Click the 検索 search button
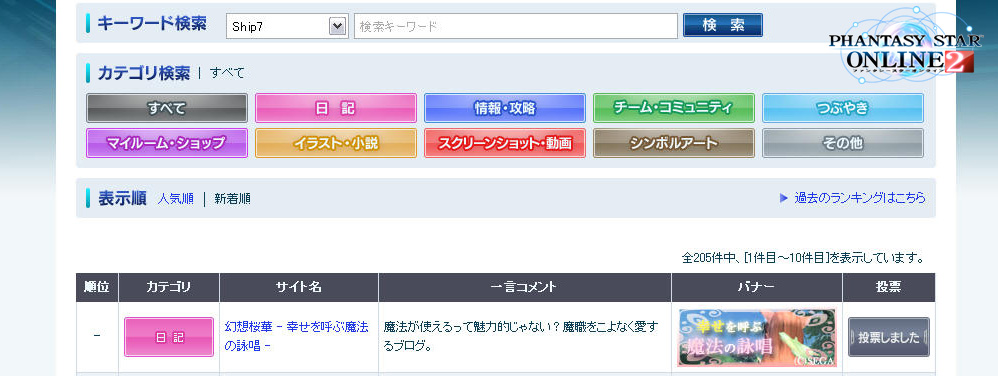The height and width of the screenshot is (376, 998). [723, 25]
